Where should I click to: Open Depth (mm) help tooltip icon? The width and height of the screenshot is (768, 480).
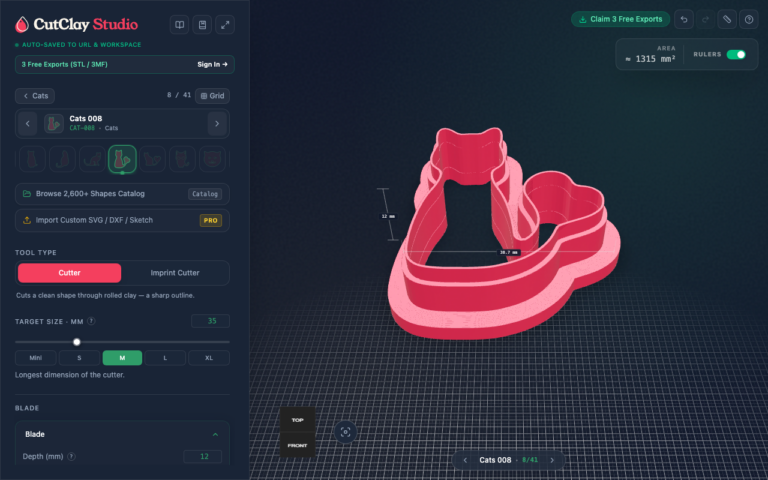coord(72,456)
